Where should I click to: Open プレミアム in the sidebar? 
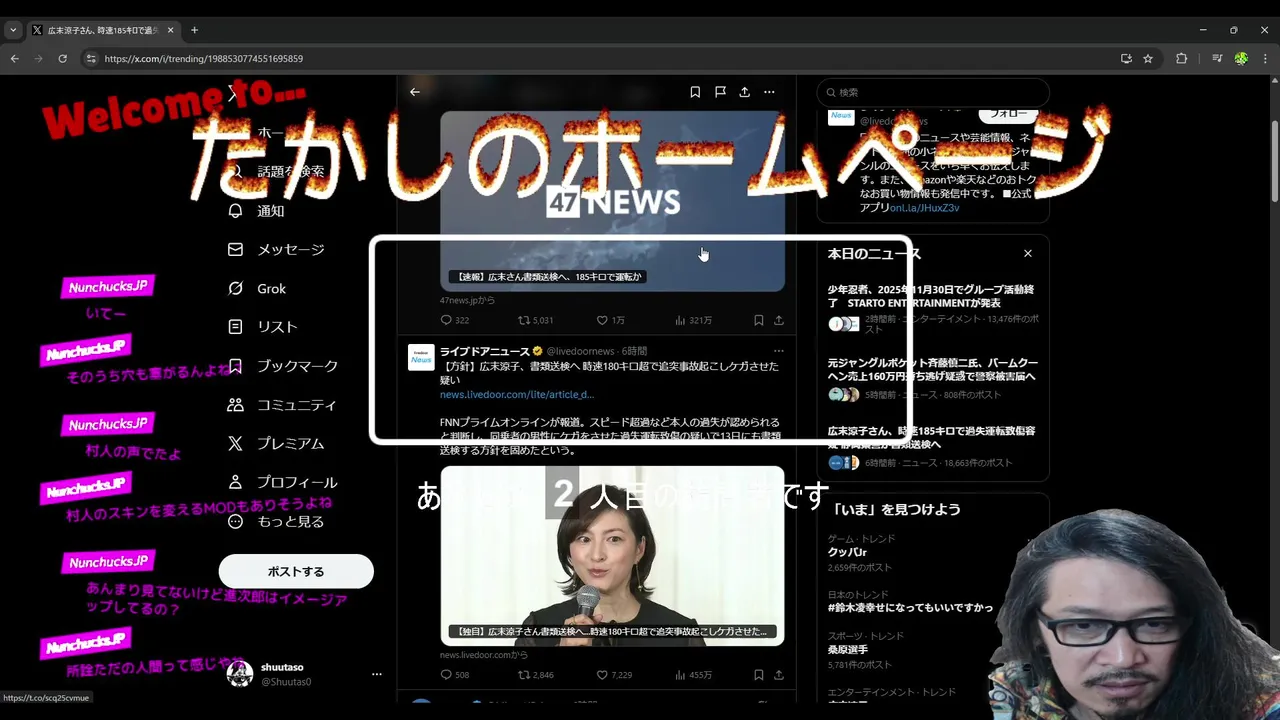(x=276, y=443)
